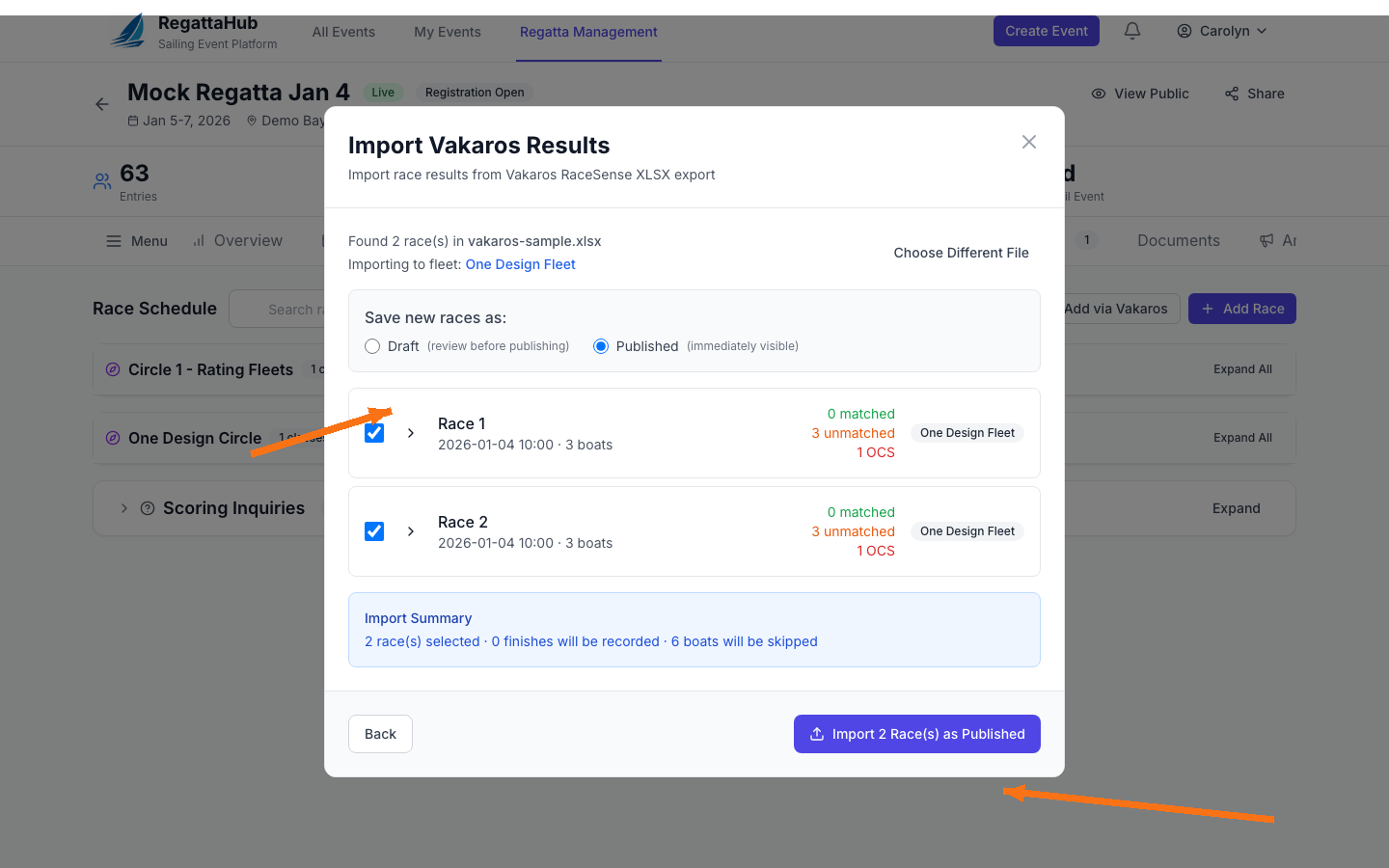Image resolution: width=1389 pixels, height=868 pixels.
Task: Uncheck the Race 2 checkbox
Action: click(x=374, y=531)
